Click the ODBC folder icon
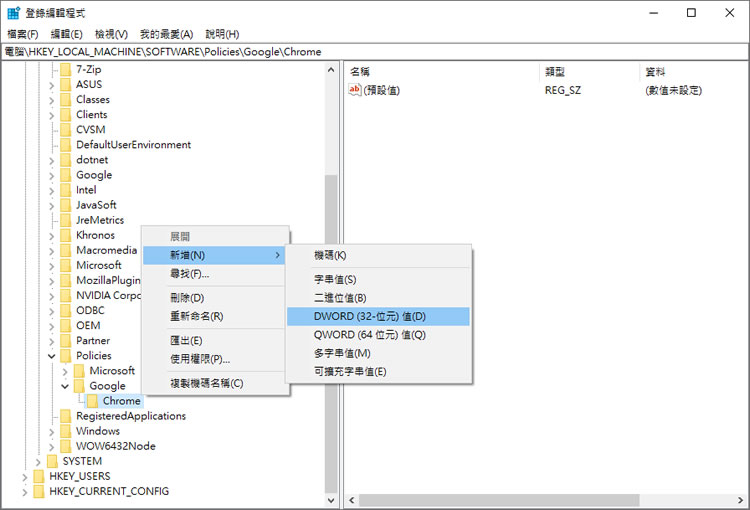 click(66, 311)
